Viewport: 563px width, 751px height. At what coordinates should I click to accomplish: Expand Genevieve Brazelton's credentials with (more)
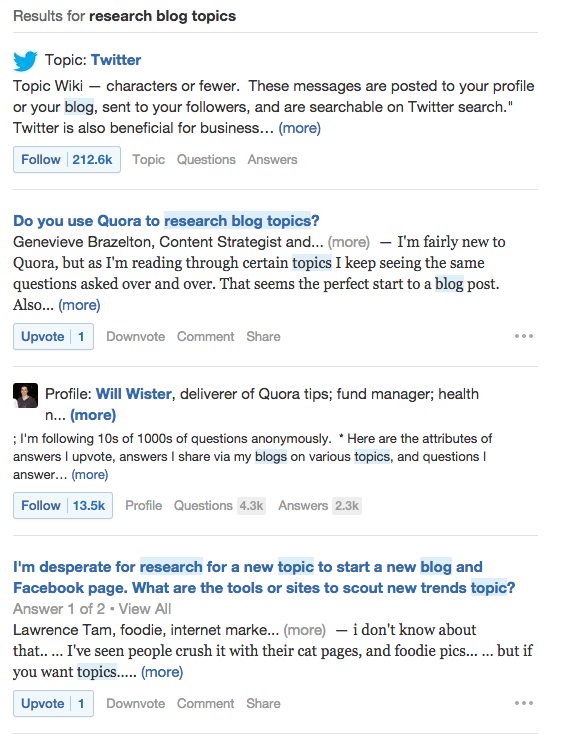(348, 242)
